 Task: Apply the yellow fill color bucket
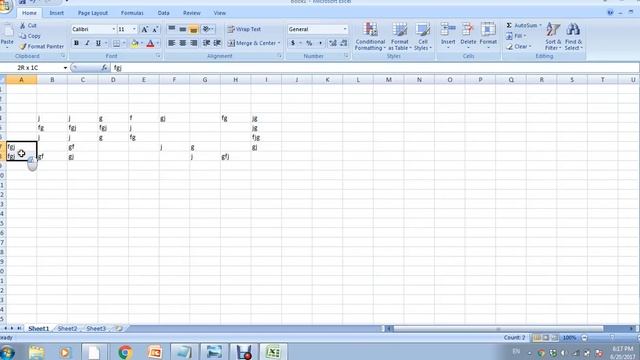point(135,43)
